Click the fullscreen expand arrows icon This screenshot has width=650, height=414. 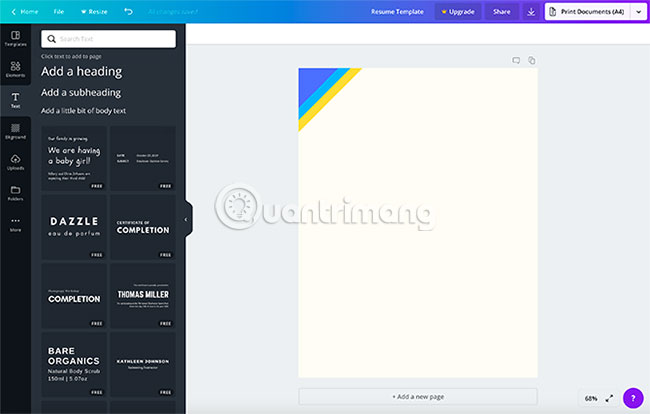[609, 398]
